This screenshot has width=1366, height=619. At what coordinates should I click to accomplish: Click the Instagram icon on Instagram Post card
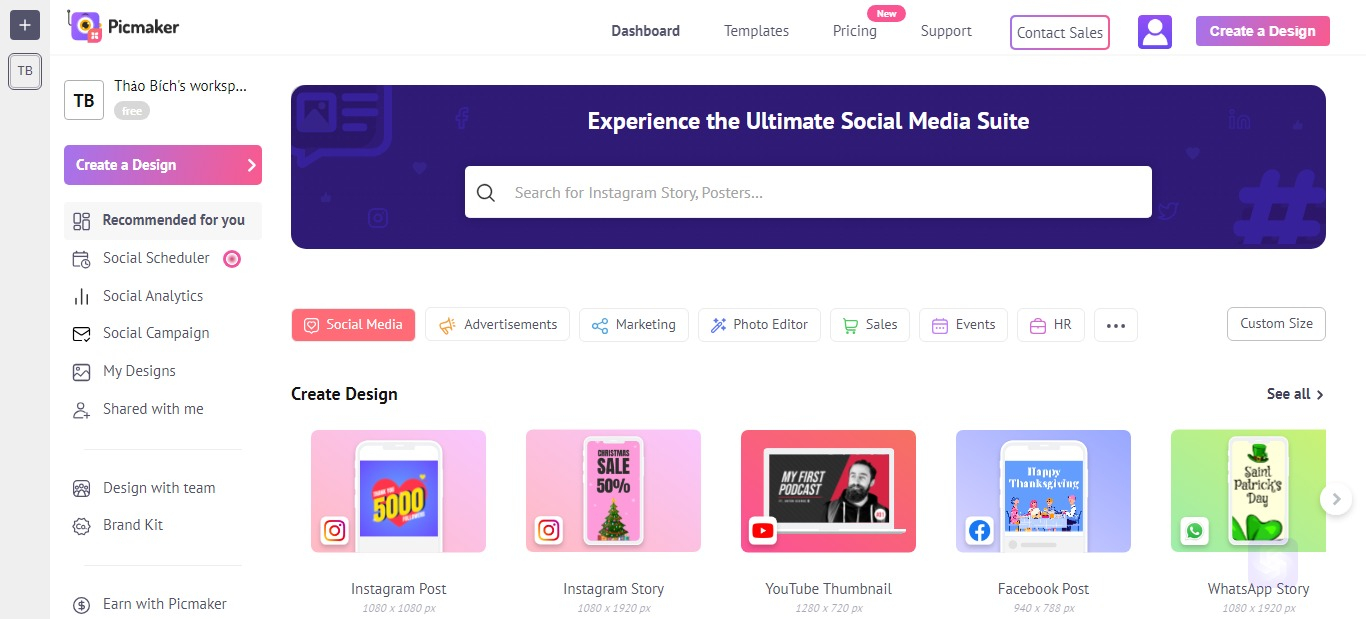click(x=335, y=530)
